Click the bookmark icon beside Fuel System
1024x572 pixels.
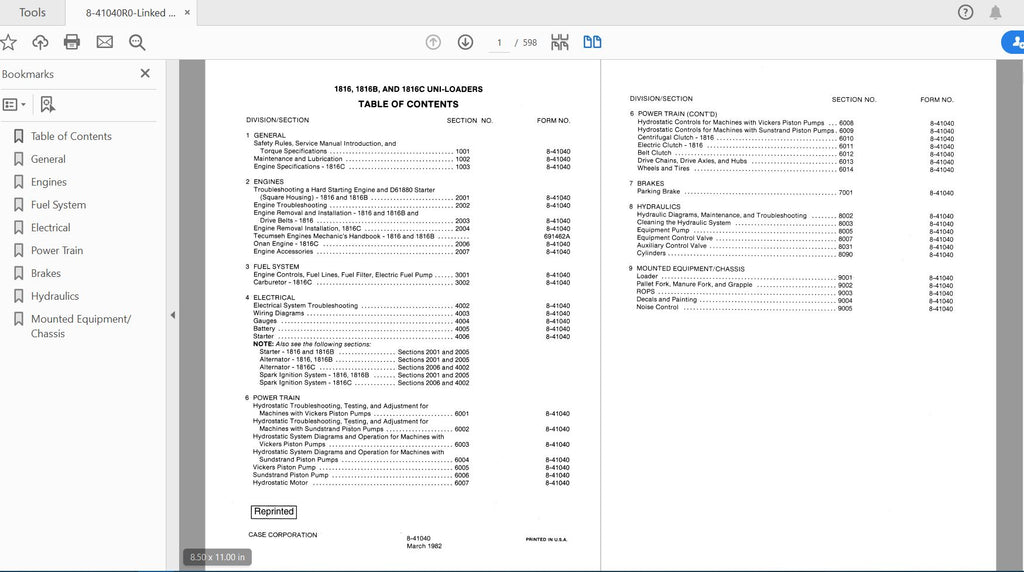tap(18, 204)
